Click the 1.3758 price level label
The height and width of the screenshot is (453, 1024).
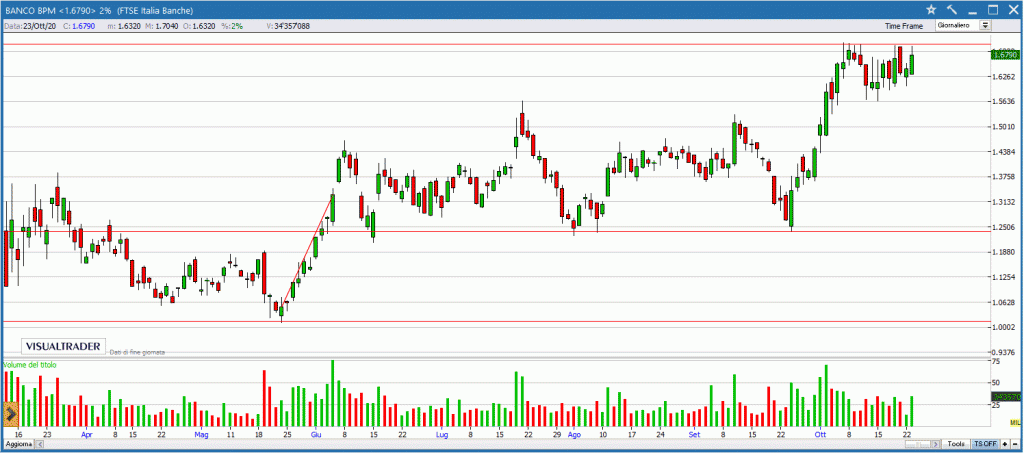(1004, 177)
